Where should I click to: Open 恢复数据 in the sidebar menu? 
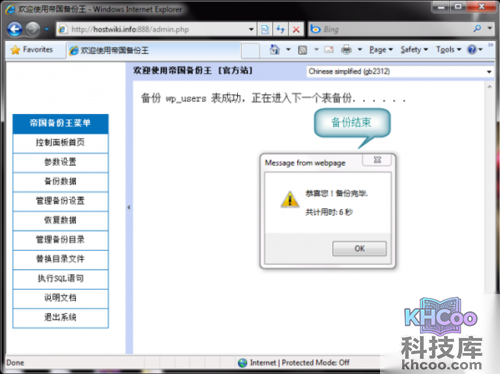pos(60,220)
